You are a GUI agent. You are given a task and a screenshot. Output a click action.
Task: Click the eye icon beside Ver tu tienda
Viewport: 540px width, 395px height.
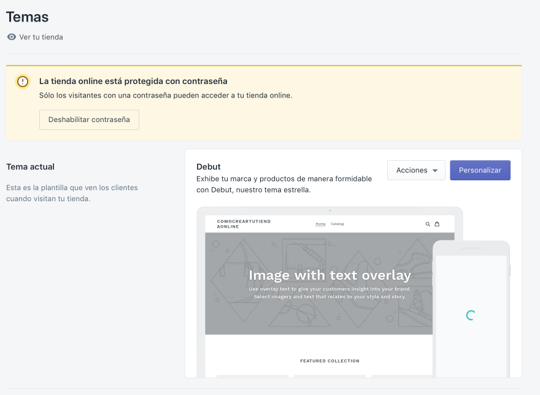12,37
